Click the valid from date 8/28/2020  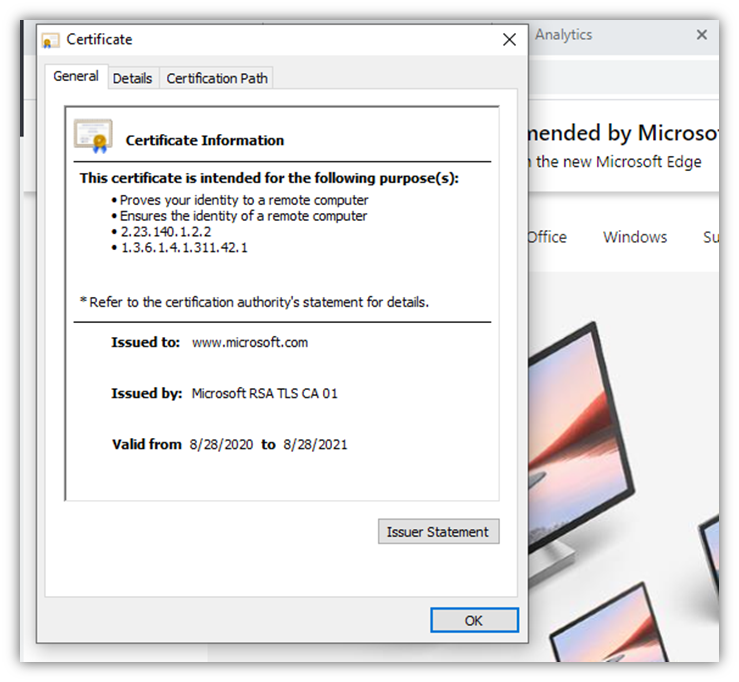click(x=221, y=444)
